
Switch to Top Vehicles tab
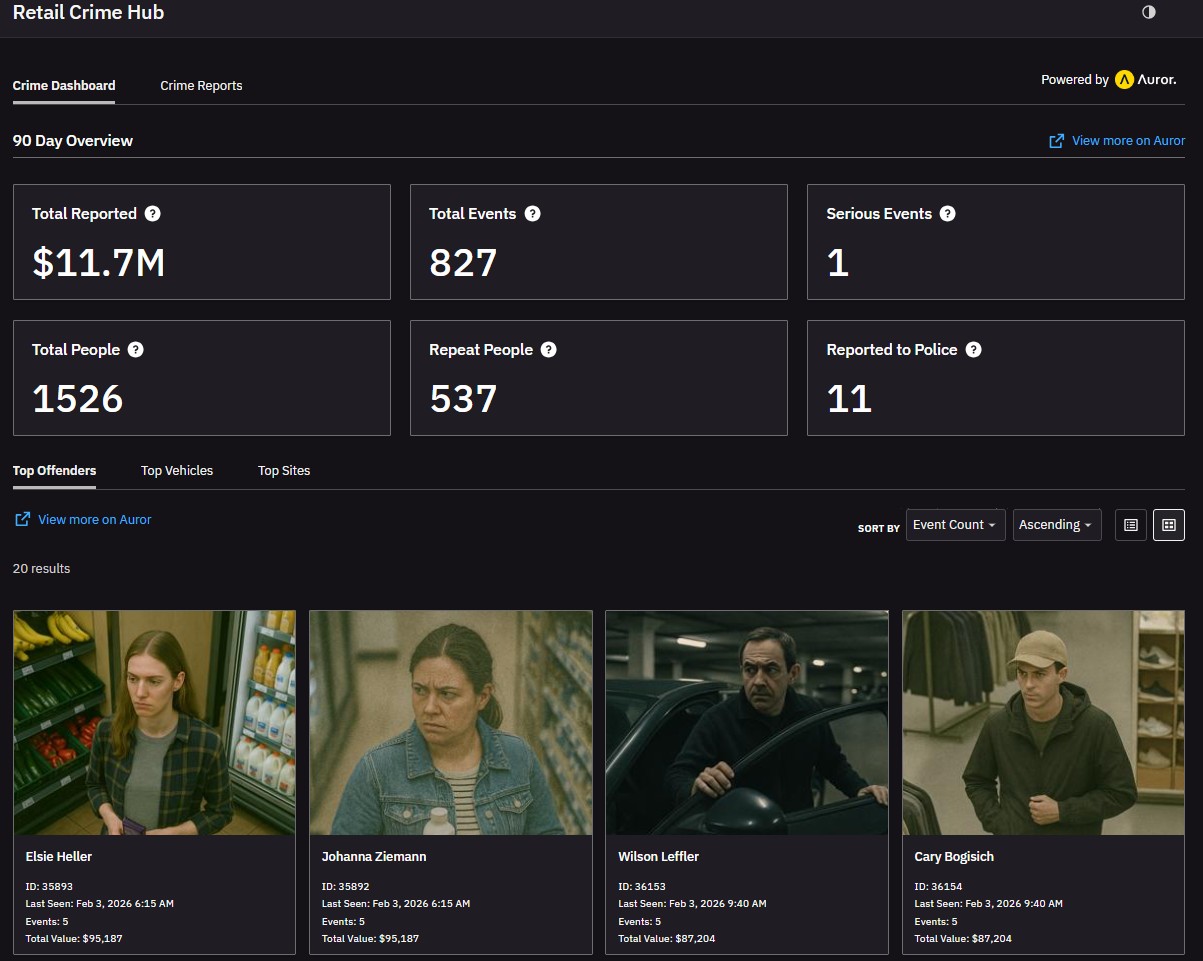[x=177, y=471]
